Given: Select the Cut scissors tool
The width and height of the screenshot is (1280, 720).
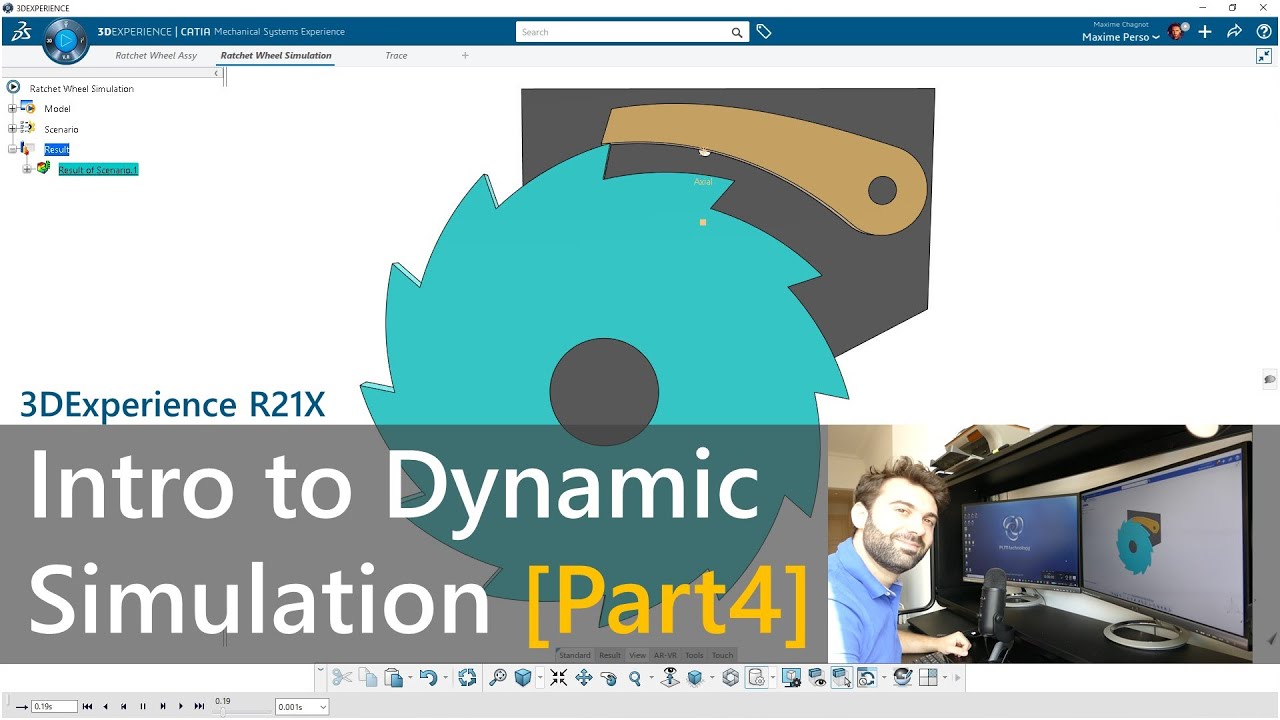Looking at the screenshot, I should click(x=342, y=678).
